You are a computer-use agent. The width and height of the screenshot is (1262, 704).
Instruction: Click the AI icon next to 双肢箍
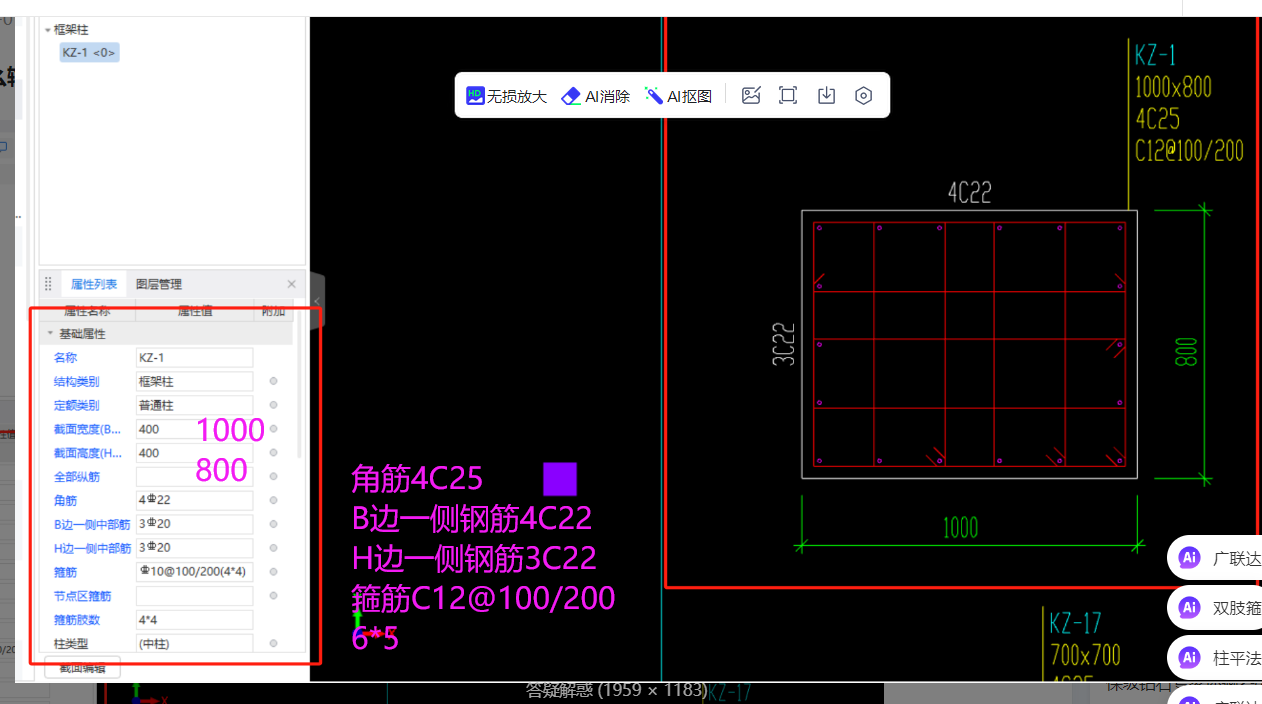1189,607
